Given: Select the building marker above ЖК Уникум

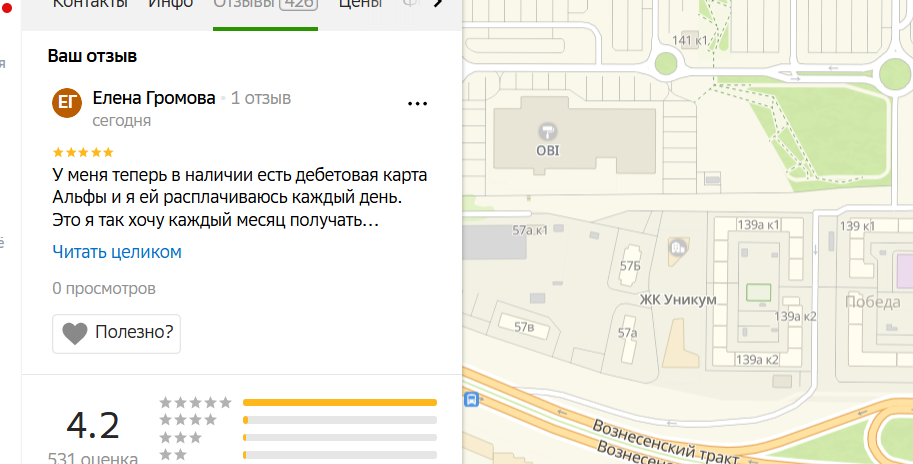Looking at the screenshot, I should (677, 248).
